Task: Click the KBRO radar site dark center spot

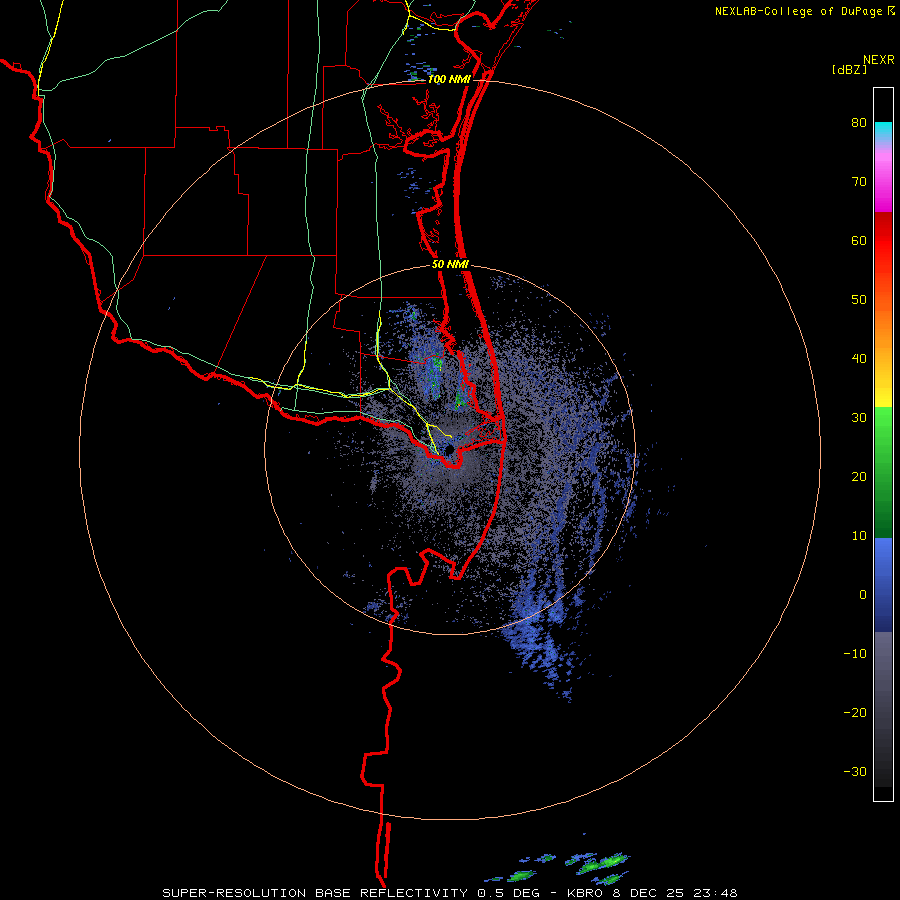Action: pos(449,449)
